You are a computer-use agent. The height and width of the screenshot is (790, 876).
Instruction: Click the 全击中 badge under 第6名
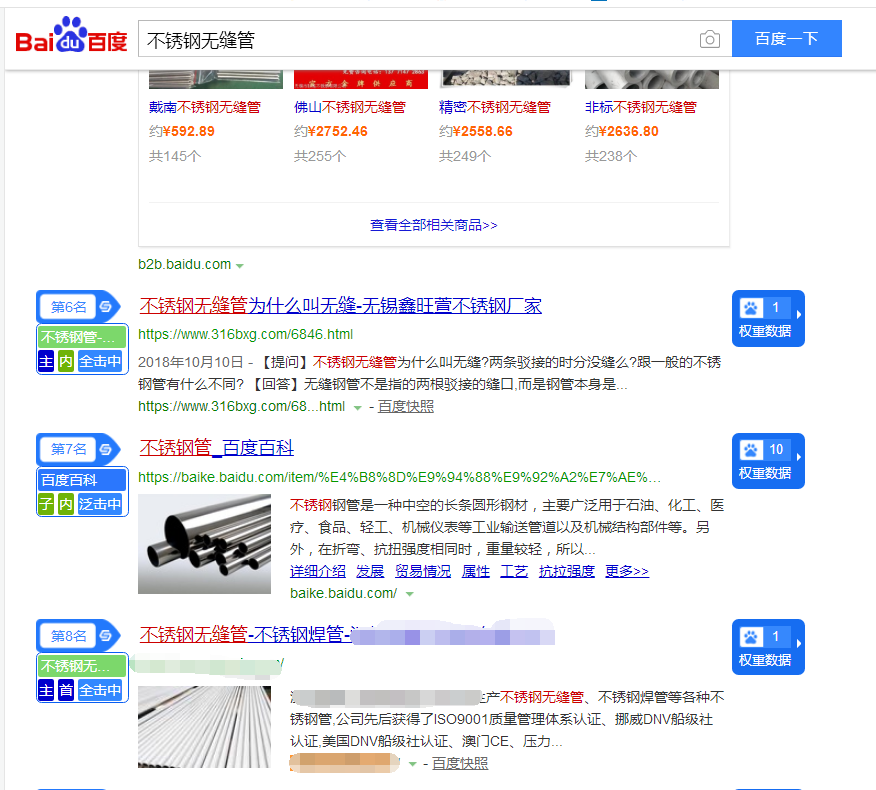pyautogui.click(x=101, y=361)
